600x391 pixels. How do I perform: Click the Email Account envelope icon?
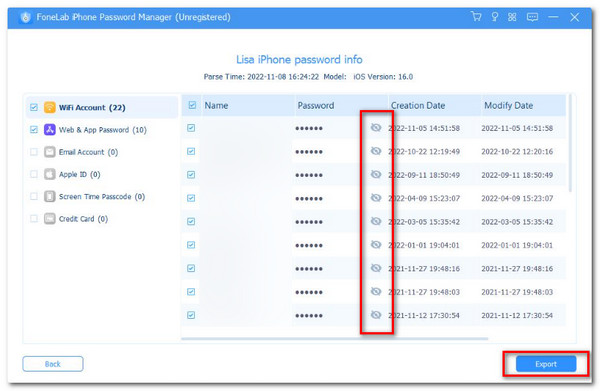pyautogui.click(x=50, y=152)
